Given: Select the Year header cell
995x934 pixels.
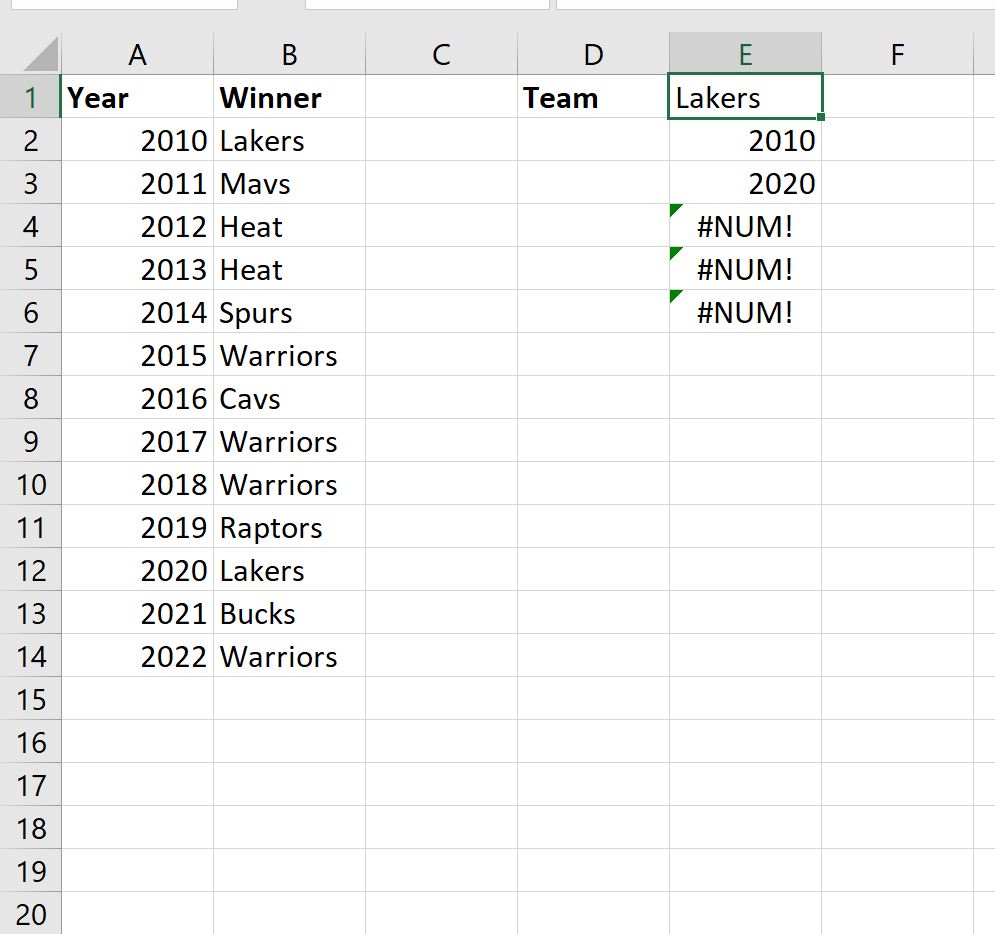Looking at the screenshot, I should [x=138, y=98].
